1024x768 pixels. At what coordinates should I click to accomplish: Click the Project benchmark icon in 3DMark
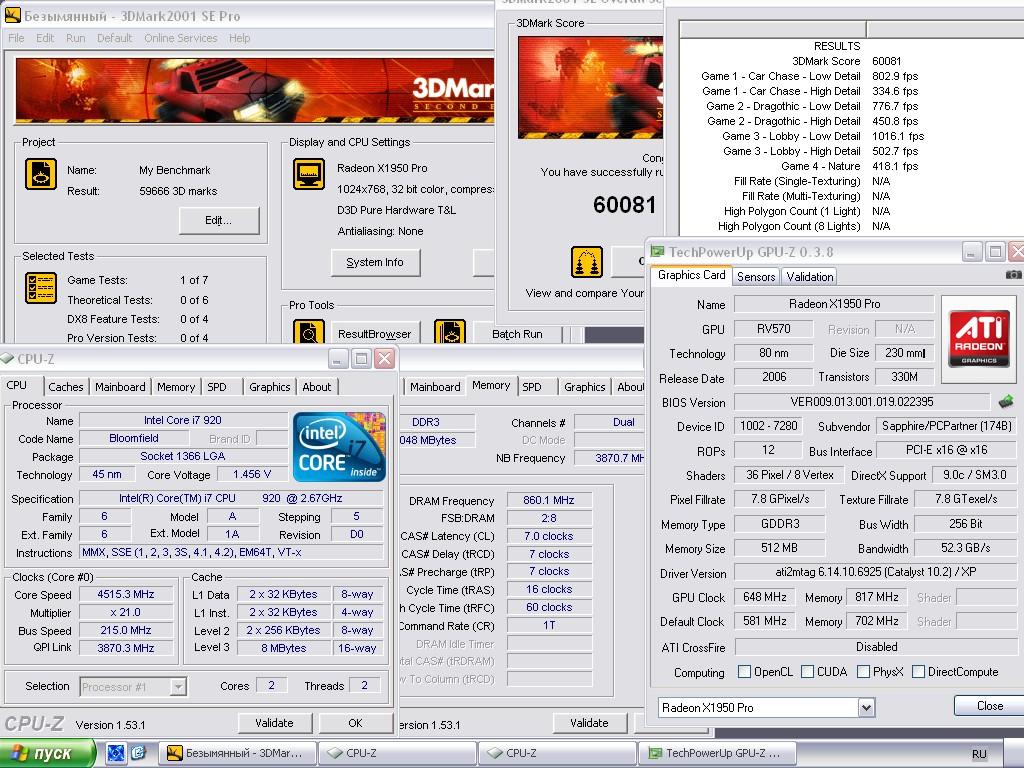[x=40, y=174]
